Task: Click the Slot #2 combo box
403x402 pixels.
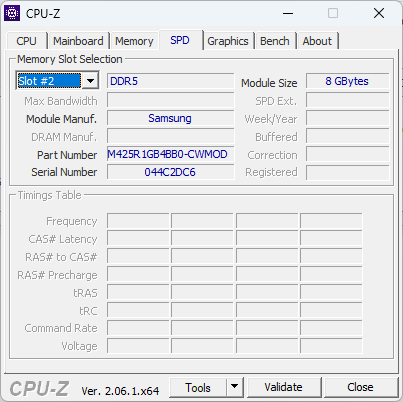Action: (57, 81)
